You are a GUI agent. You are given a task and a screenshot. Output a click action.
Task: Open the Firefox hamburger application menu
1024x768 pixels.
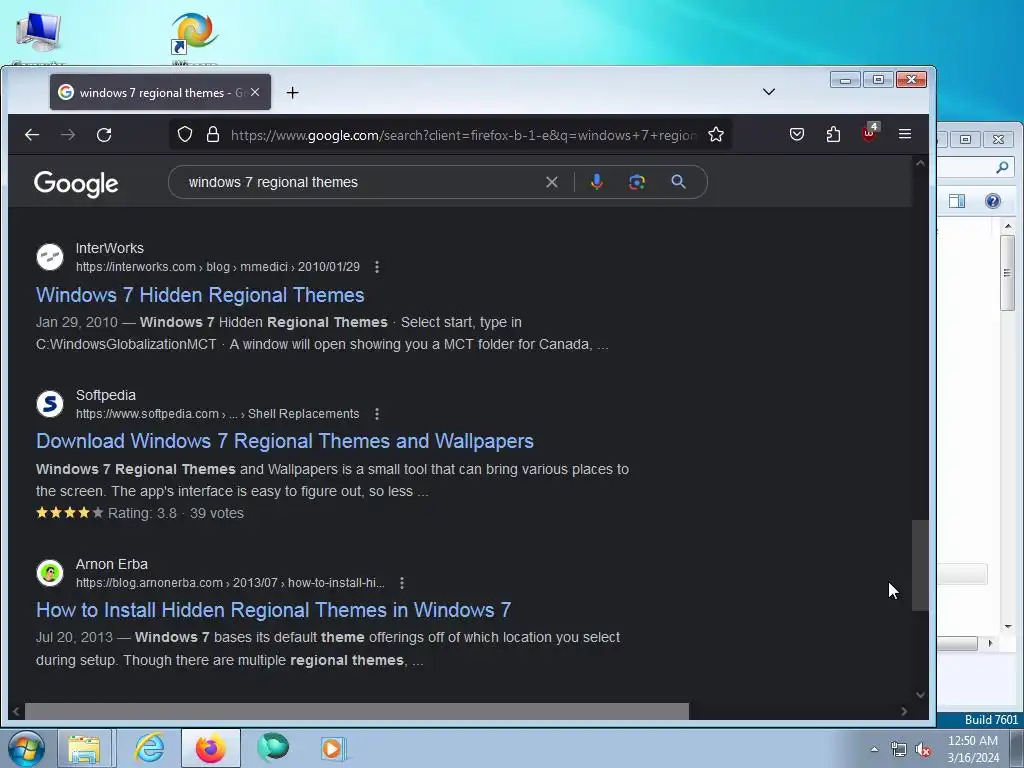904,134
